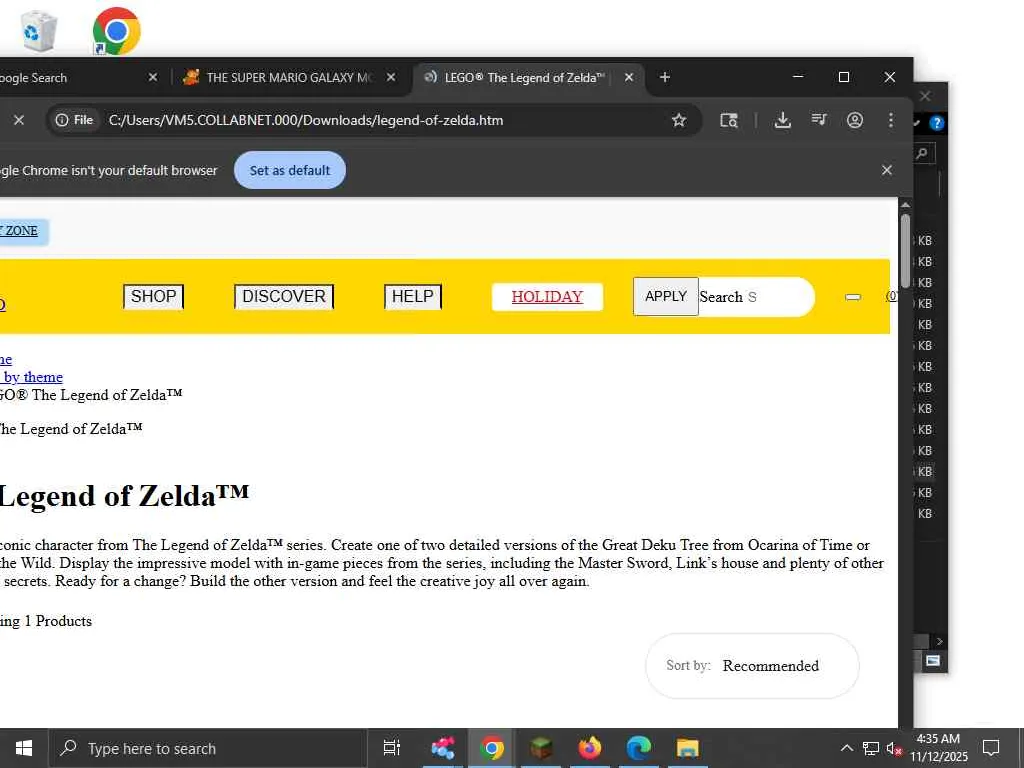This screenshot has height=768, width=1024.
Task: Click the Set as default button
Action: coord(290,170)
